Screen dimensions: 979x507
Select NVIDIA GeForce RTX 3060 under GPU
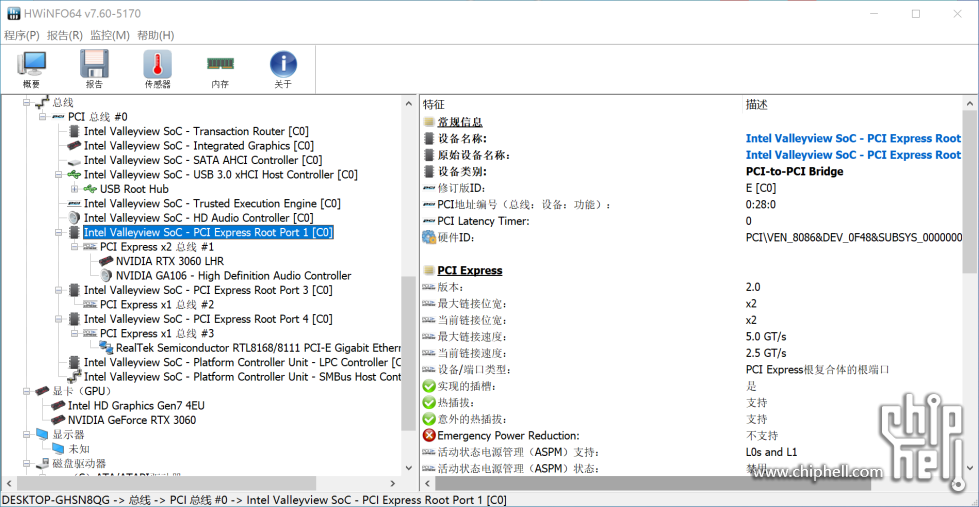tap(132, 420)
